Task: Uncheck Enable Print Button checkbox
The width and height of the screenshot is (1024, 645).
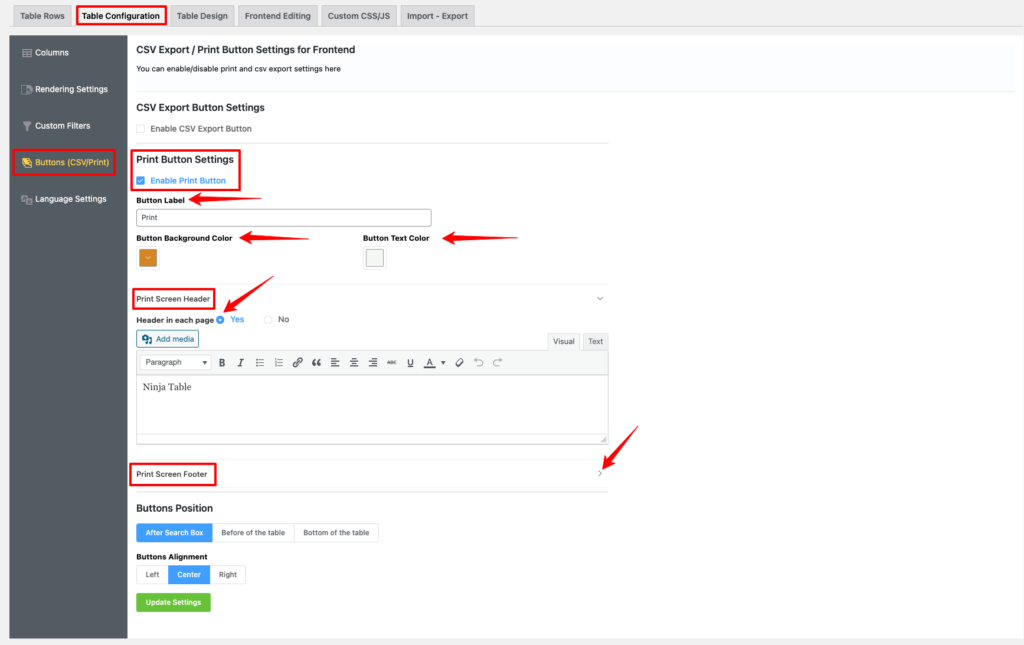Action: click(140, 180)
